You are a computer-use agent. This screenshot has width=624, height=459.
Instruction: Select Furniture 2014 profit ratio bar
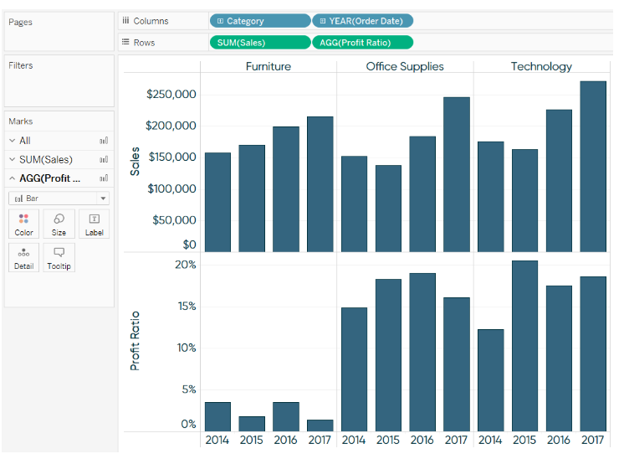point(218,416)
